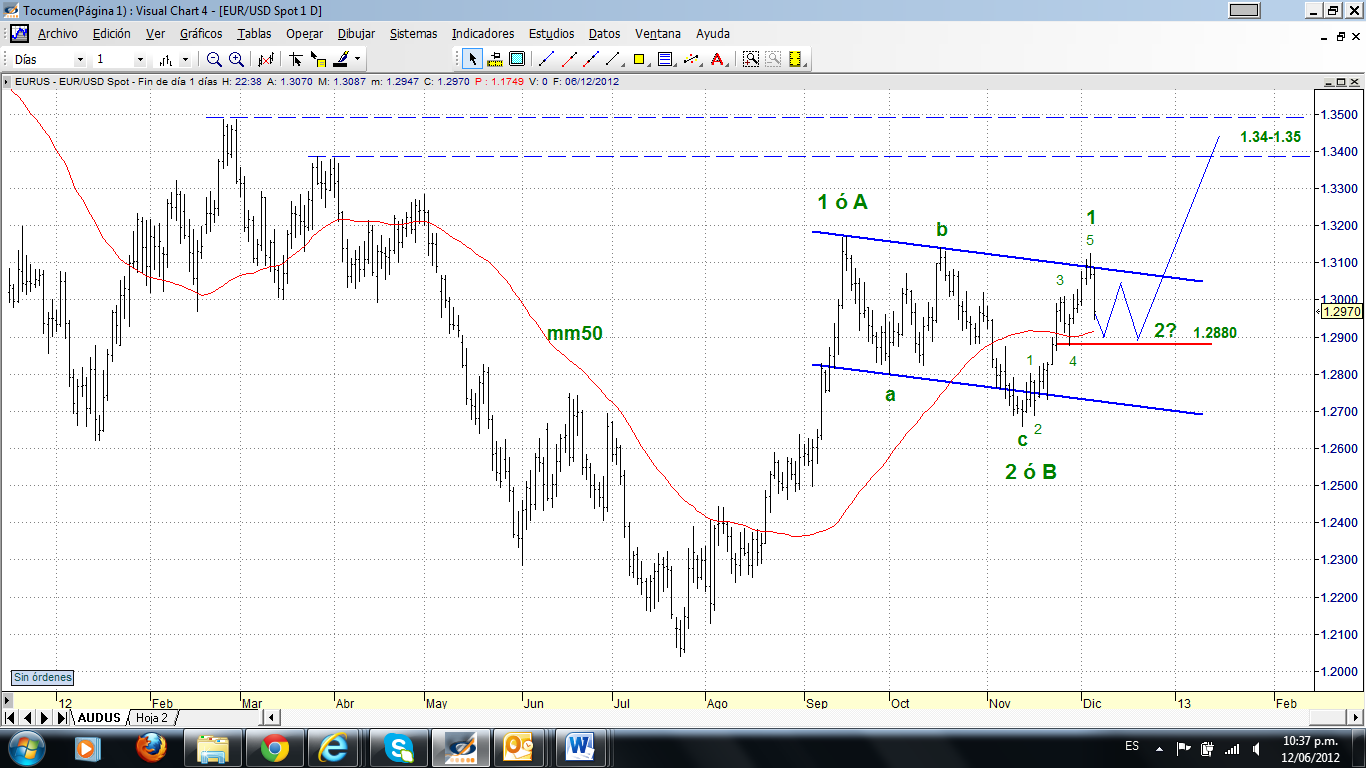Viewport: 1366px width, 768px height.
Task: Open the Sistemas menu
Action: click(413, 33)
